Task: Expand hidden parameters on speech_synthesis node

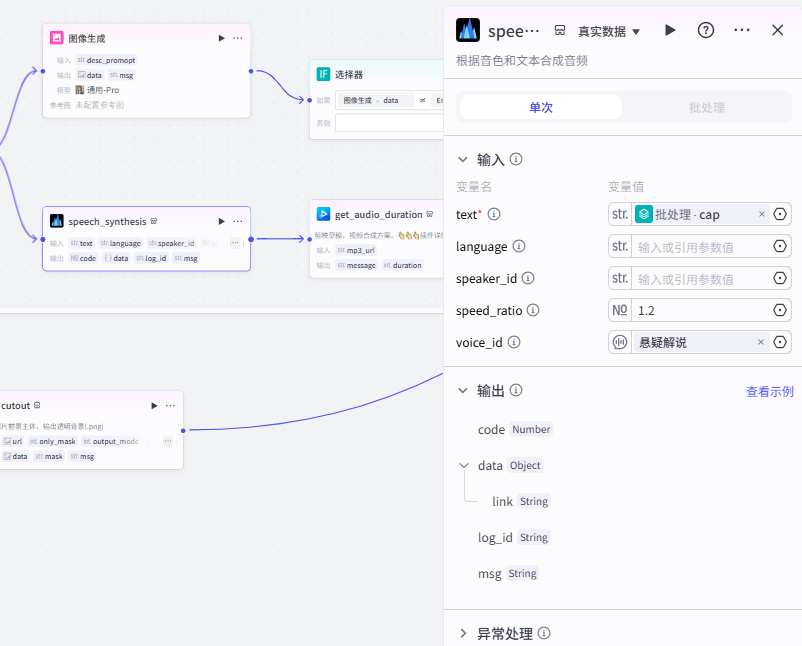Action: [235, 242]
